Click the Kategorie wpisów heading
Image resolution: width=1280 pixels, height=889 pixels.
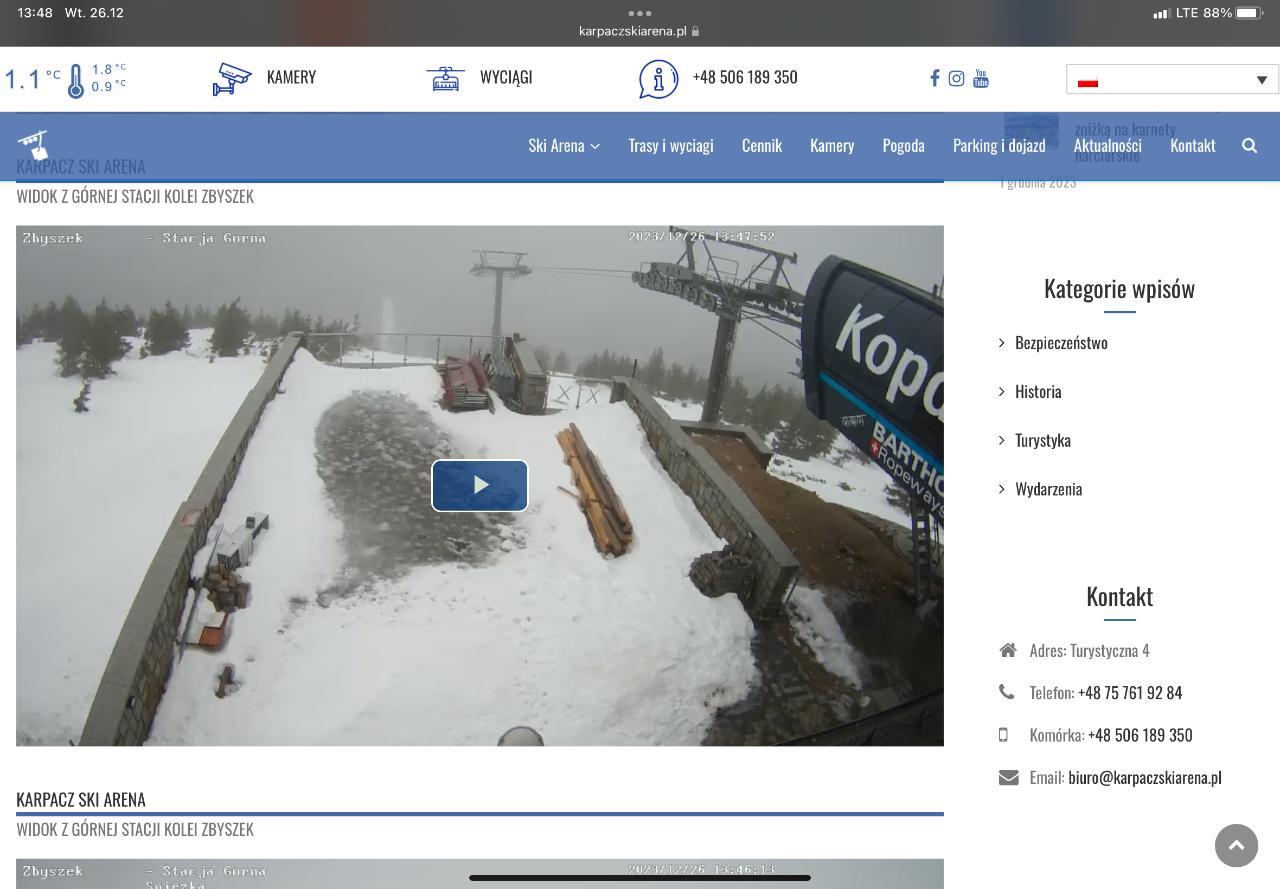[1119, 288]
